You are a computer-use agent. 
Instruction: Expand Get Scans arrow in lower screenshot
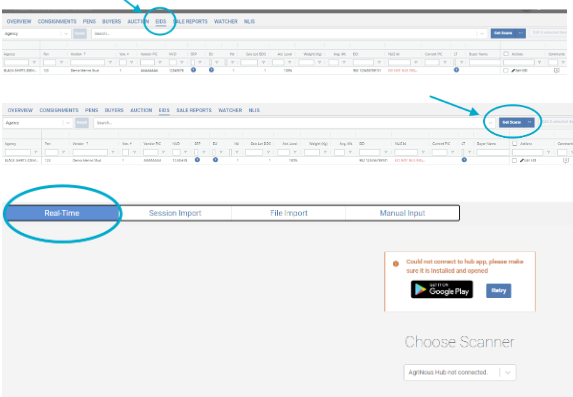[x=530, y=122]
